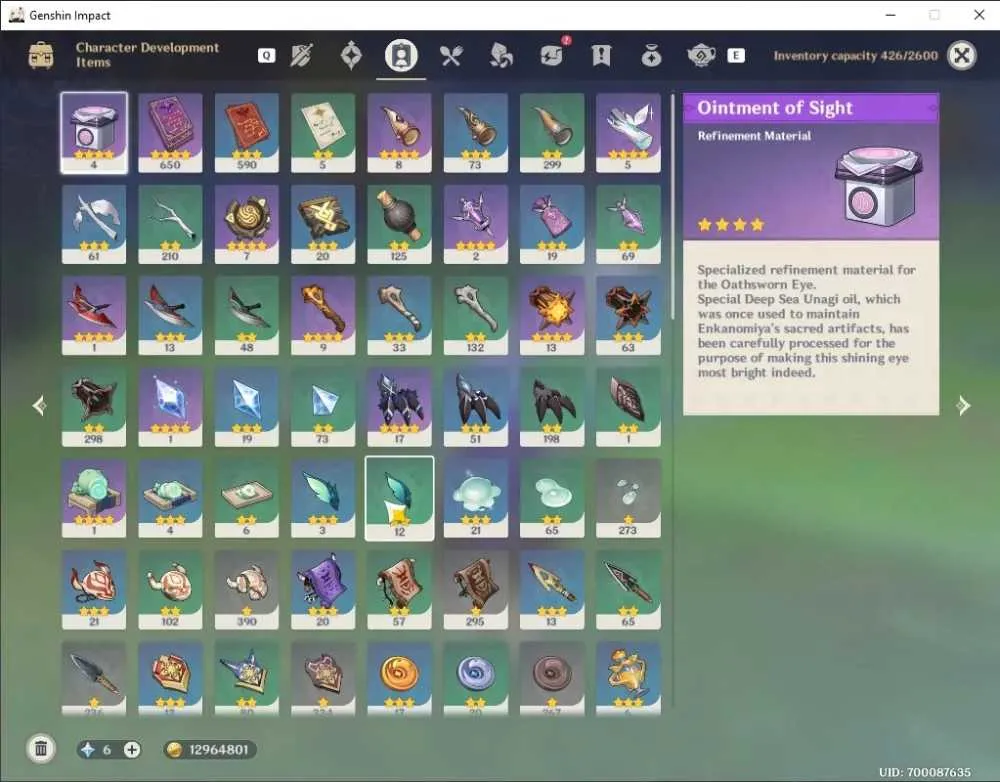The width and height of the screenshot is (1000, 782).
Task: Open the Food tab with fork-and-knife icon
Action: tap(451, 56)
